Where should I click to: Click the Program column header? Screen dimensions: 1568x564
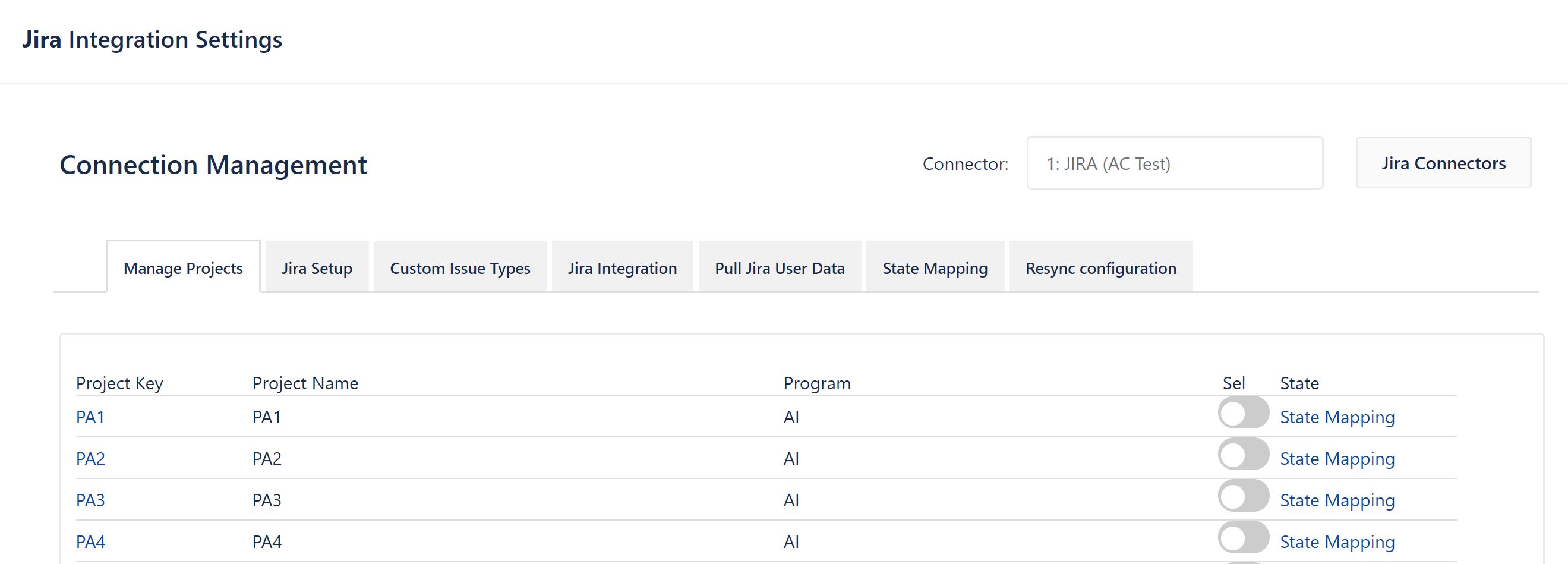817,383
